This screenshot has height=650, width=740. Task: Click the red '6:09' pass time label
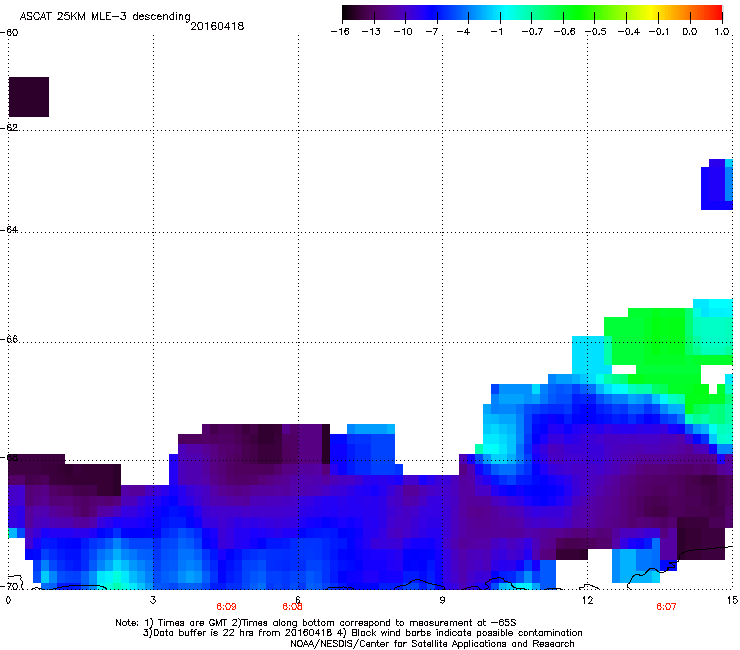pyautogui.click(x=226, y=607)
